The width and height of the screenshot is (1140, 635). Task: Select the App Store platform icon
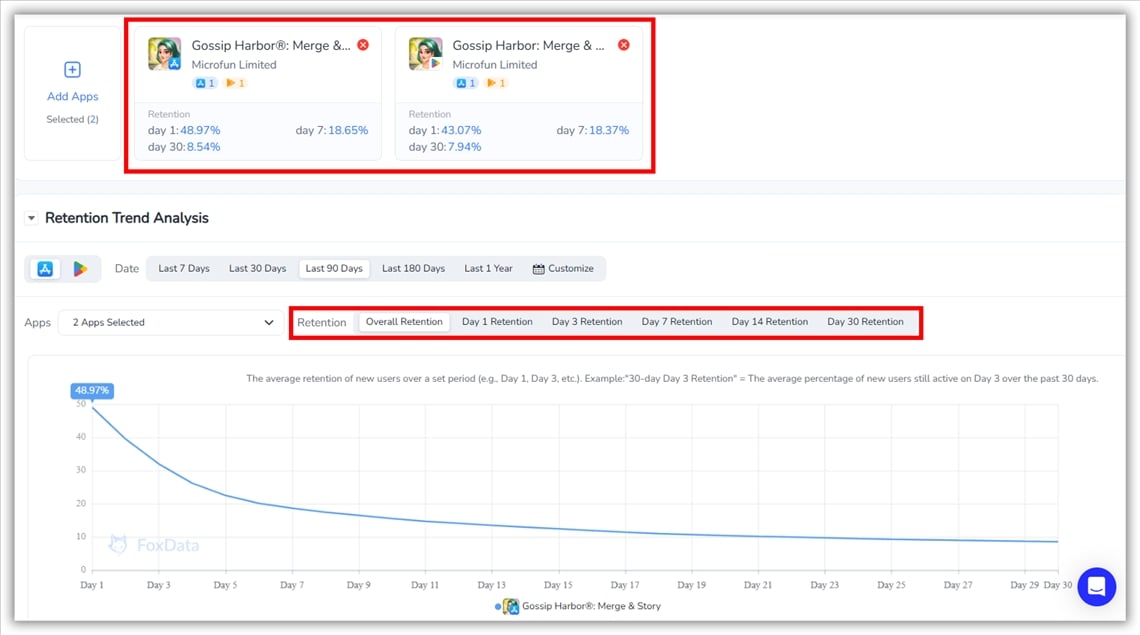click(x=45, y=269)
